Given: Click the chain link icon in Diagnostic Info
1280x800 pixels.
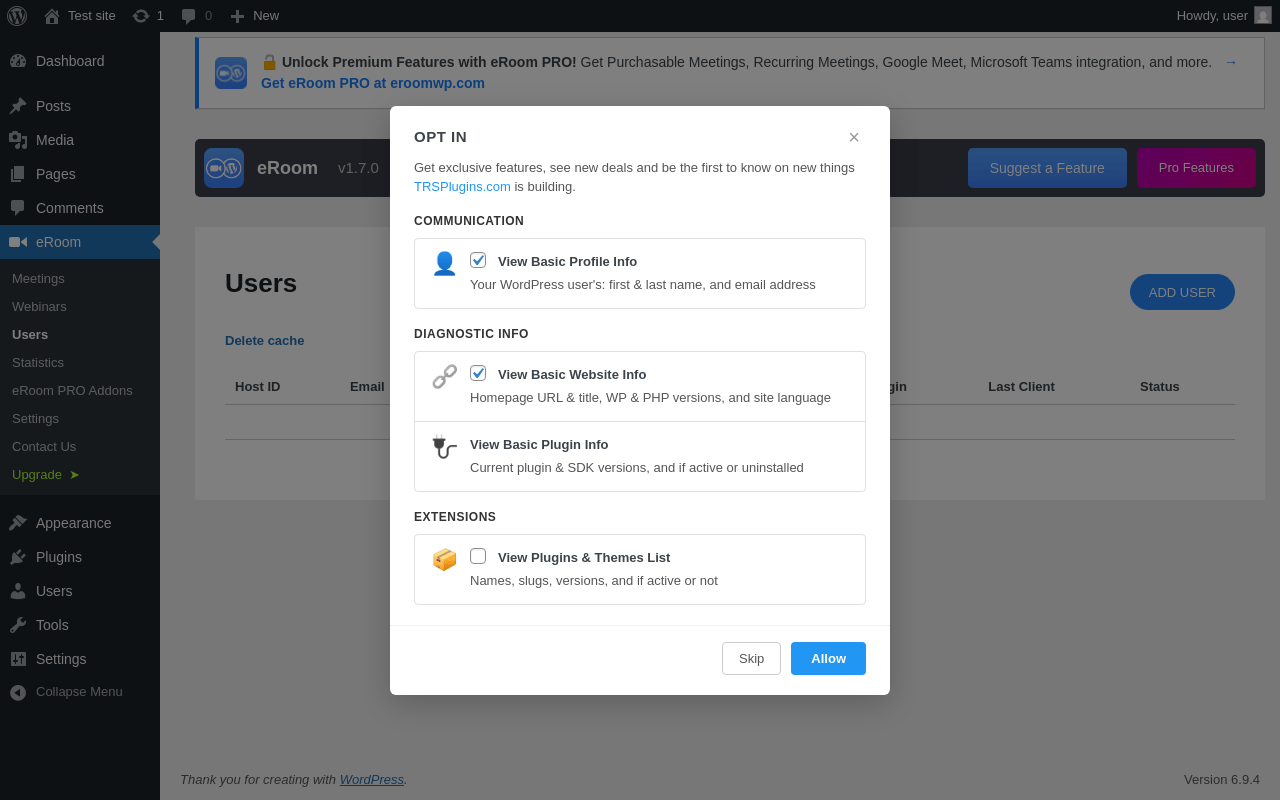Looking at the screenshot, I should [x=444, y=377].
